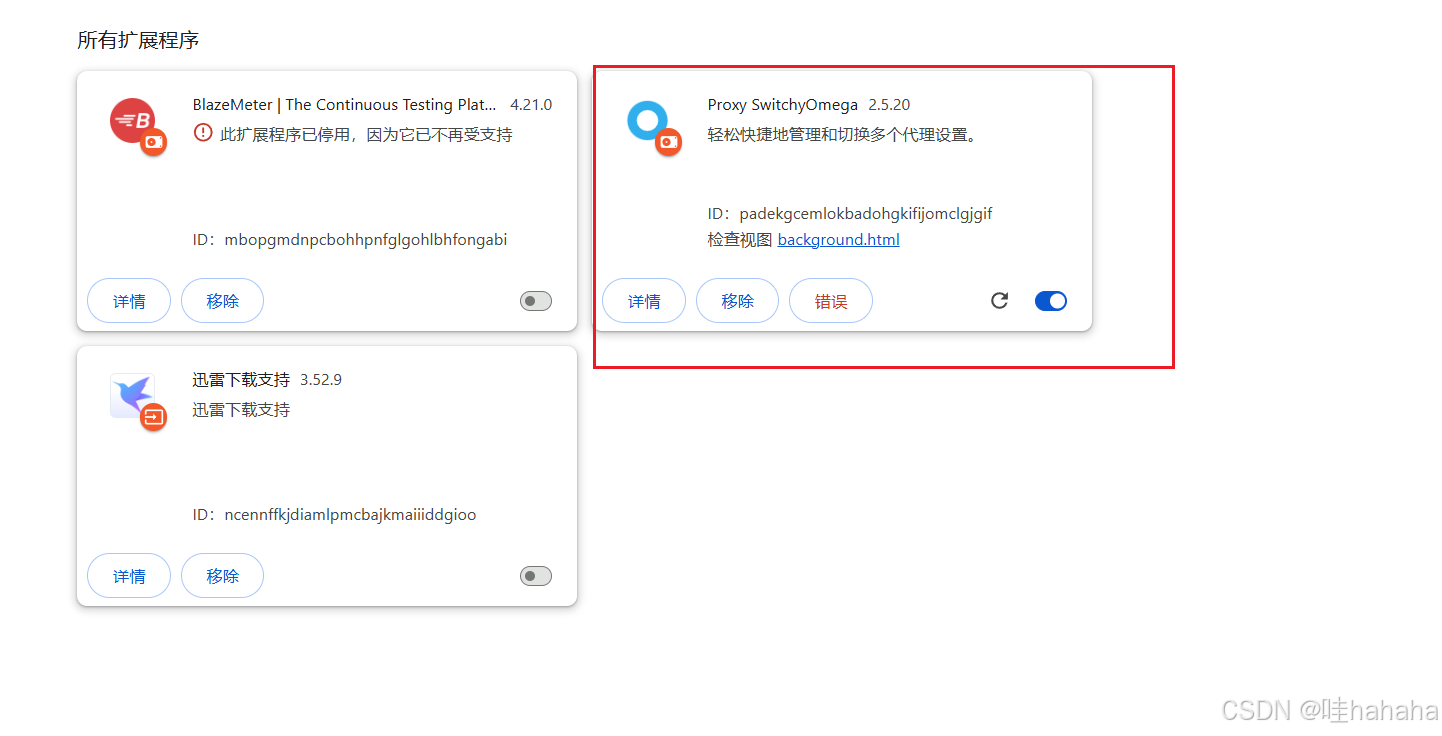Click 移除 on the 迅雷下载支持 card
The width and height of the screenshot is (1442, 736).
tap(223, 576)
